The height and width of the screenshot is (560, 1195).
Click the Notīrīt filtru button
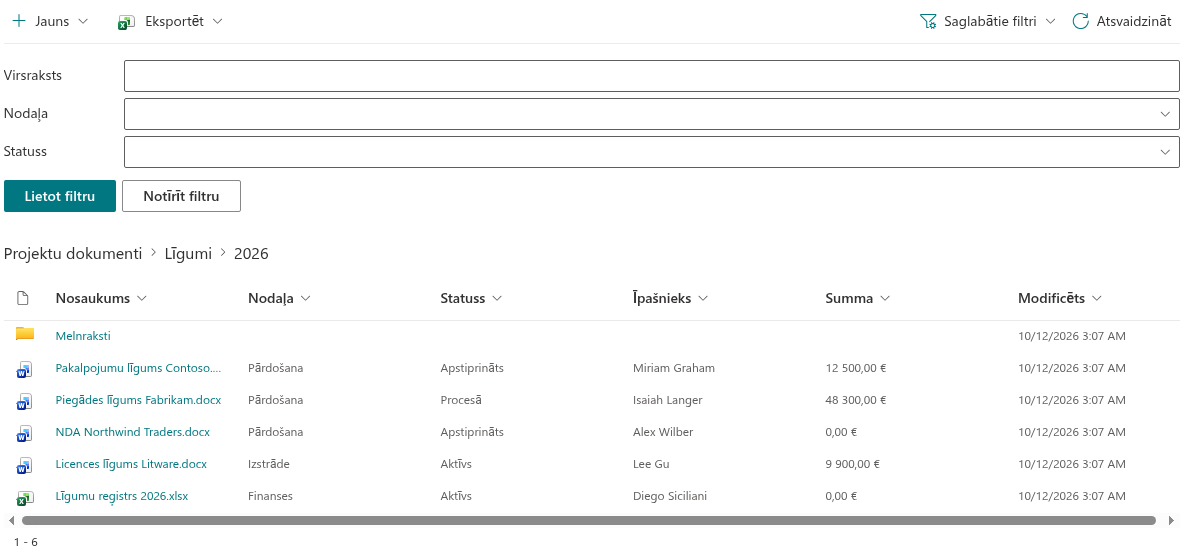tap(181, 196)
